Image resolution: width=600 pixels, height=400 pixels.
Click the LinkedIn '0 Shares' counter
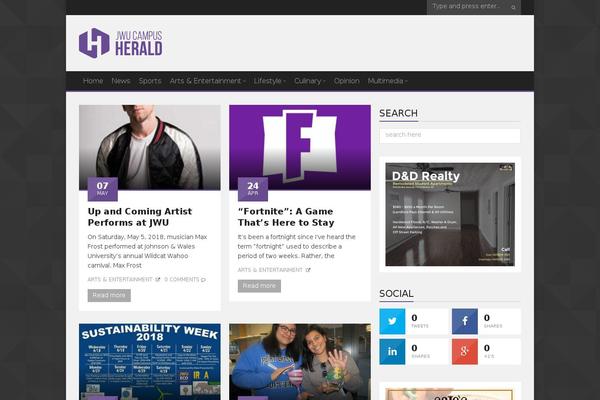point(421,351)
